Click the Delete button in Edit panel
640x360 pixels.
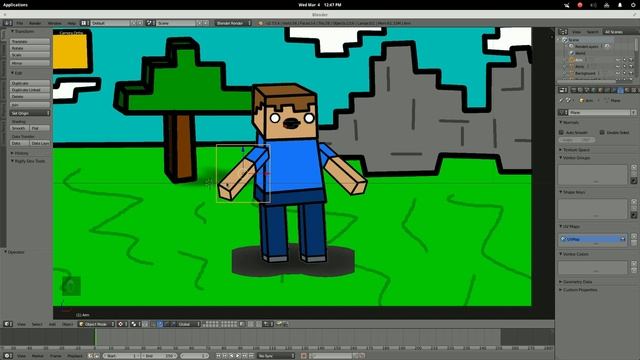pyautogui.click(x=30, y=97)
